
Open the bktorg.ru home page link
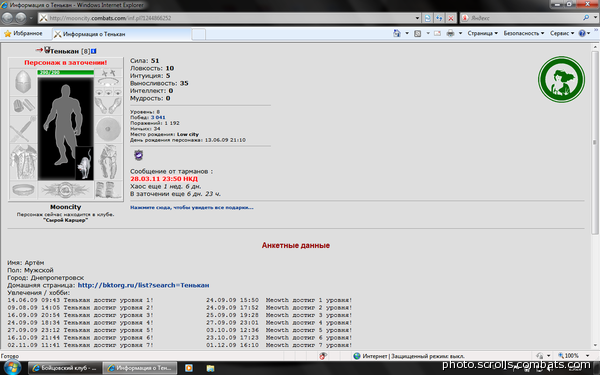143,285
